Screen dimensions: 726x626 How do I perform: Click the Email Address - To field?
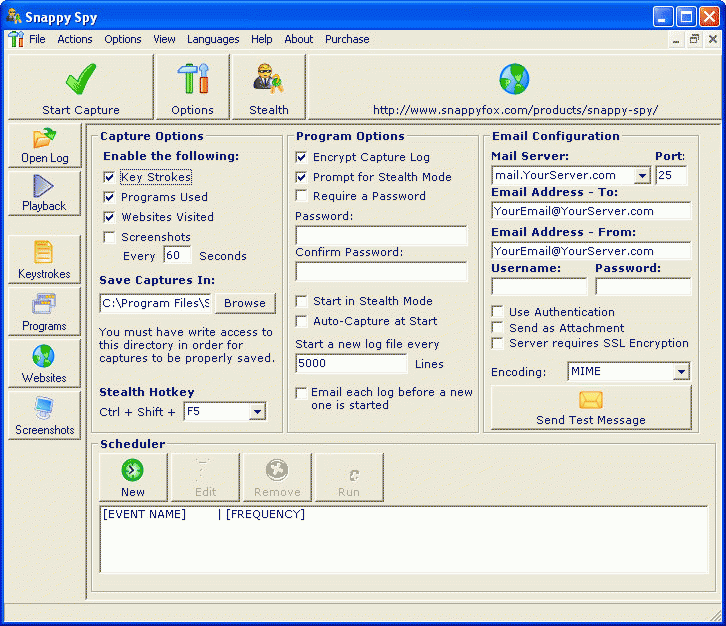click(591, 211)
